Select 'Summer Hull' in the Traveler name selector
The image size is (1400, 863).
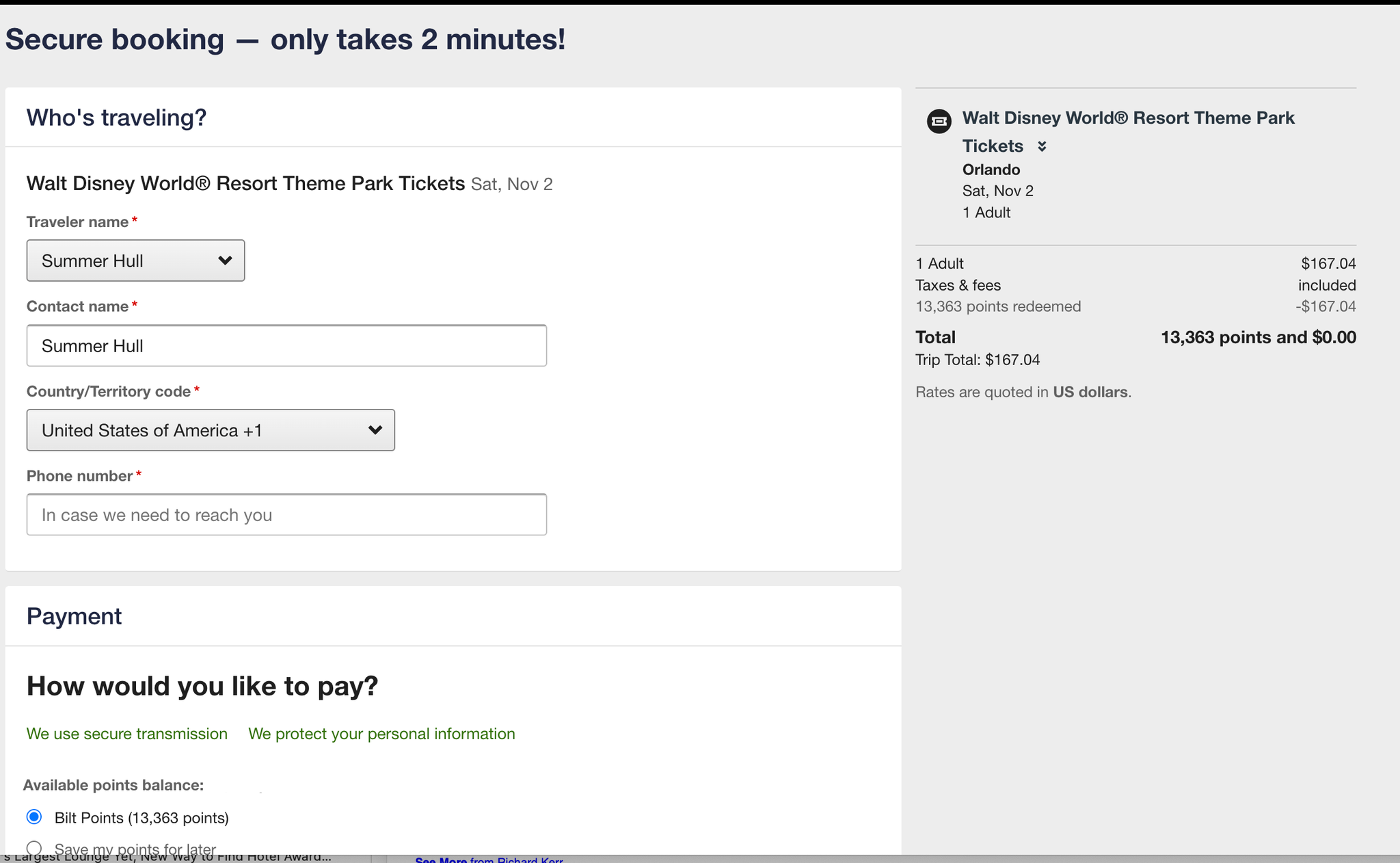pyautogui.click(x=135, y=261)
